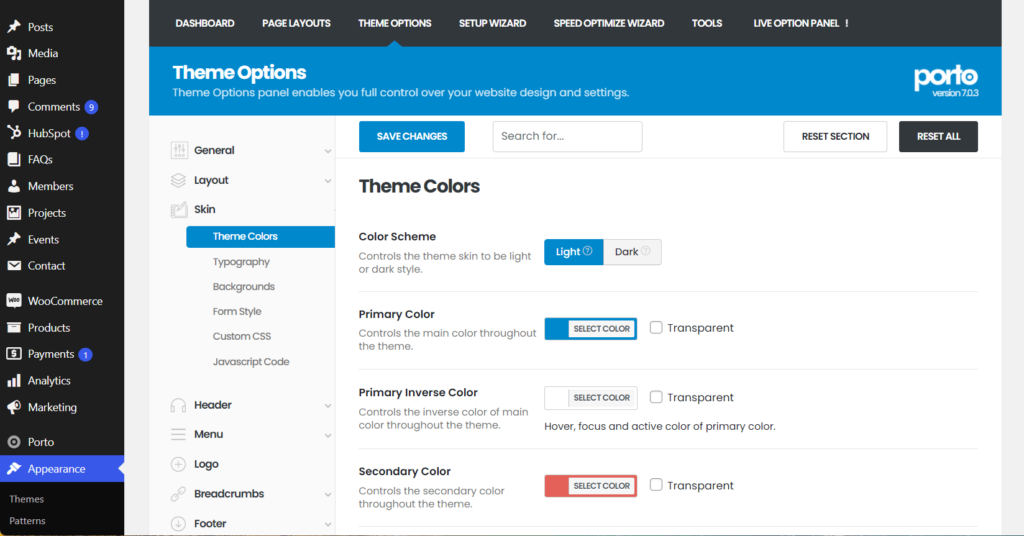Click the Search for input field

coord(568,136)
